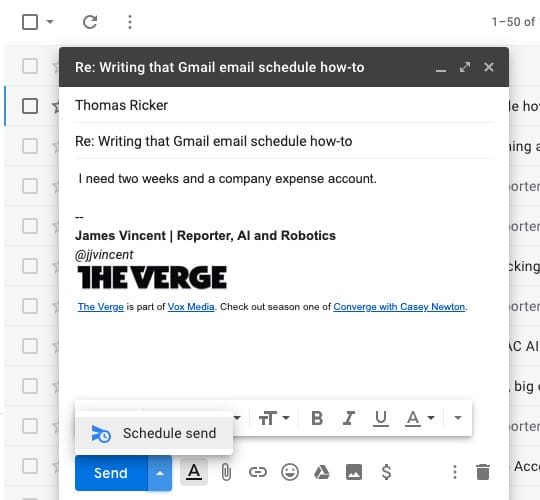Click the Thomas Ricker recipient field
Image resolution: width=540 pixels, height=500 pixels.
point(284,105)
